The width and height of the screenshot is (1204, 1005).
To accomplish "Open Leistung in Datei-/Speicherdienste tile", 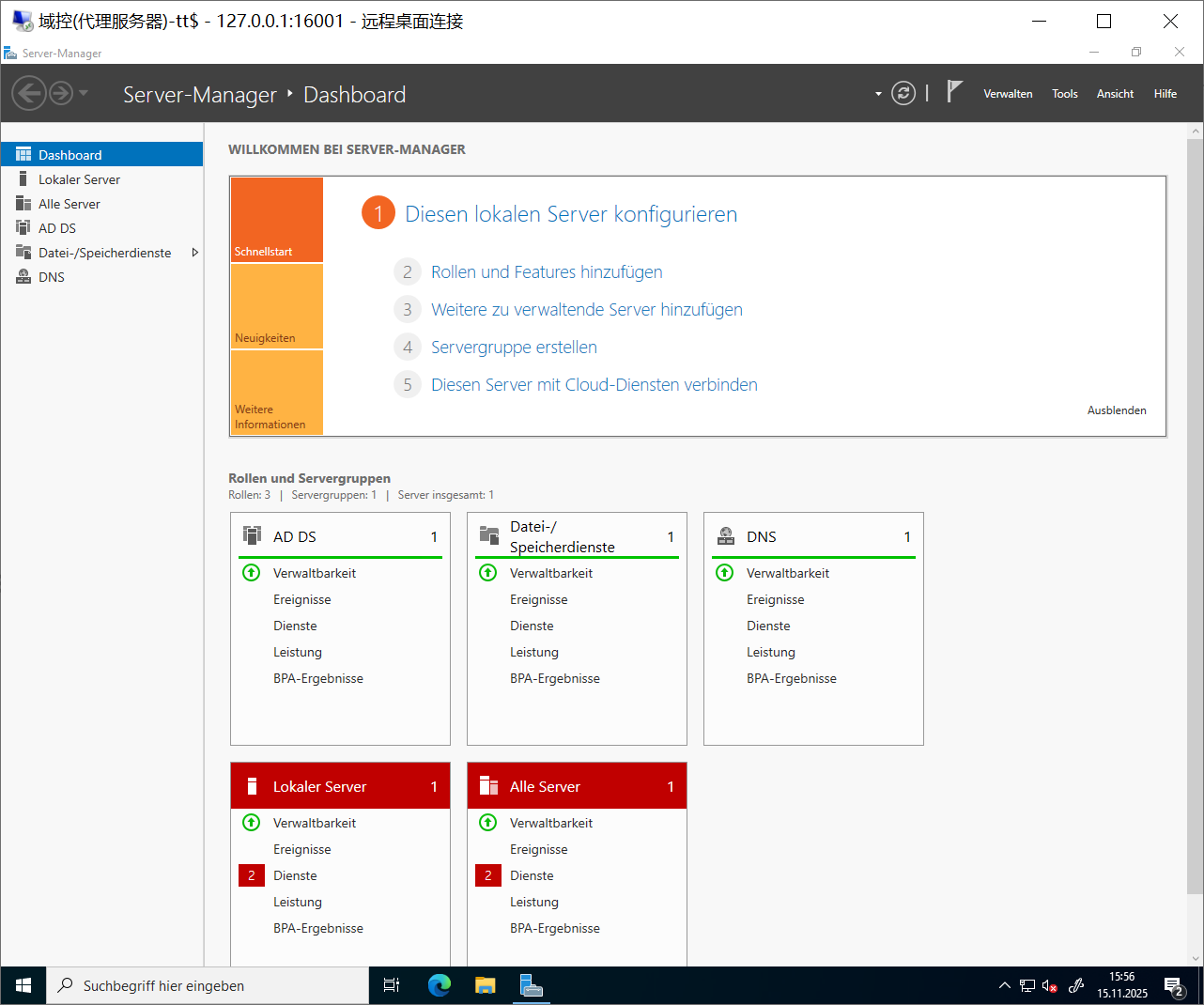I will point(534,652).
